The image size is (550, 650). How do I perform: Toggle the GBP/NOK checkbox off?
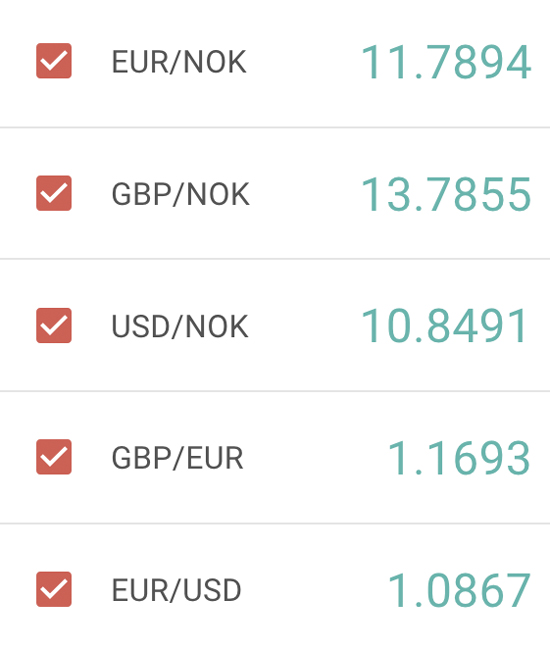54,193
